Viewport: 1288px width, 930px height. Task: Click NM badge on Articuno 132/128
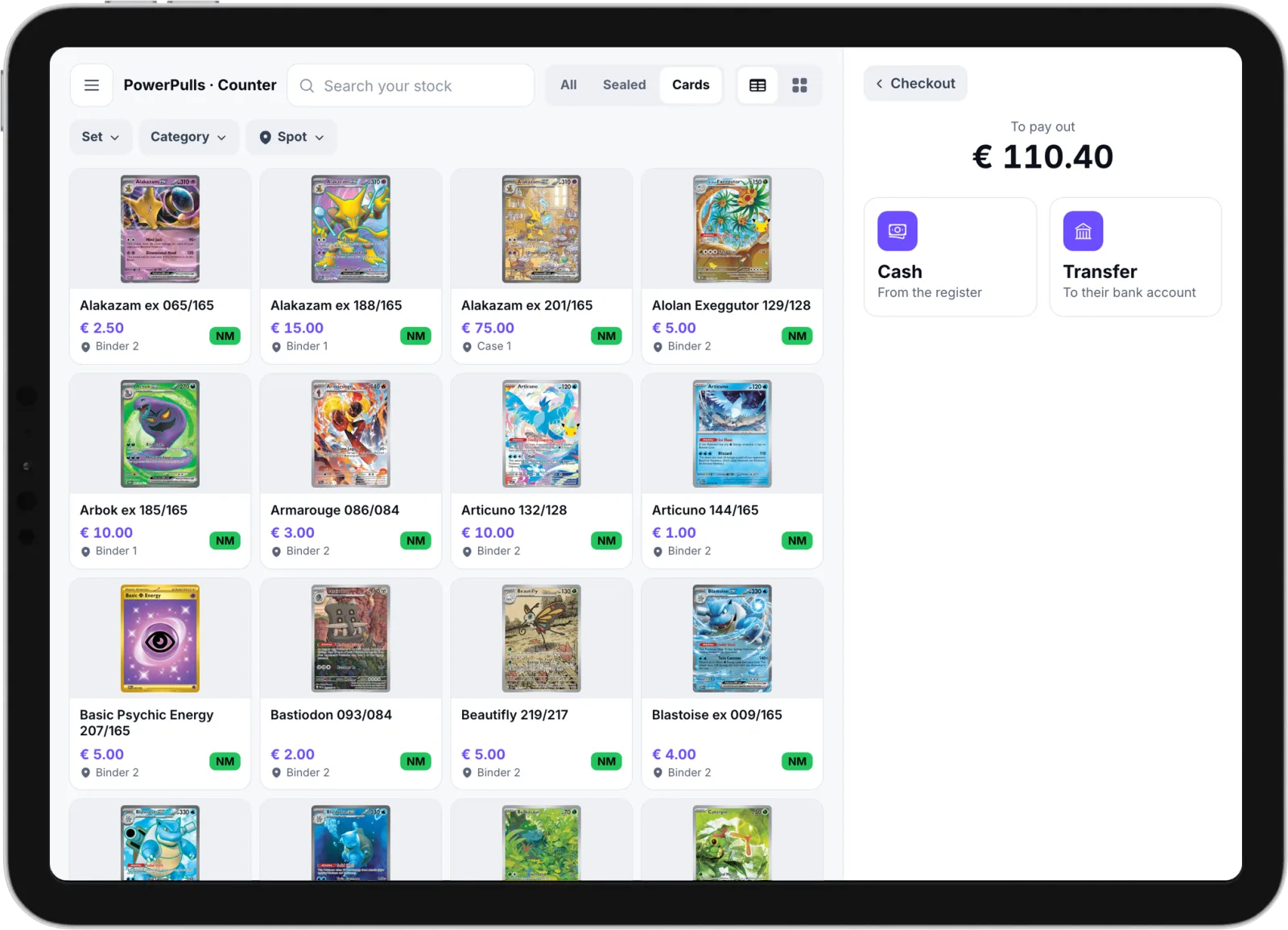(606, 540)
